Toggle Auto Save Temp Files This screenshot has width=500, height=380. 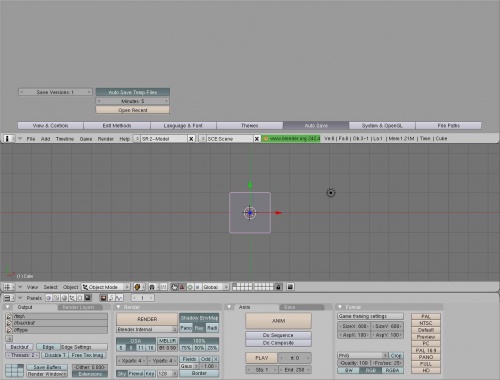point(133,92)
